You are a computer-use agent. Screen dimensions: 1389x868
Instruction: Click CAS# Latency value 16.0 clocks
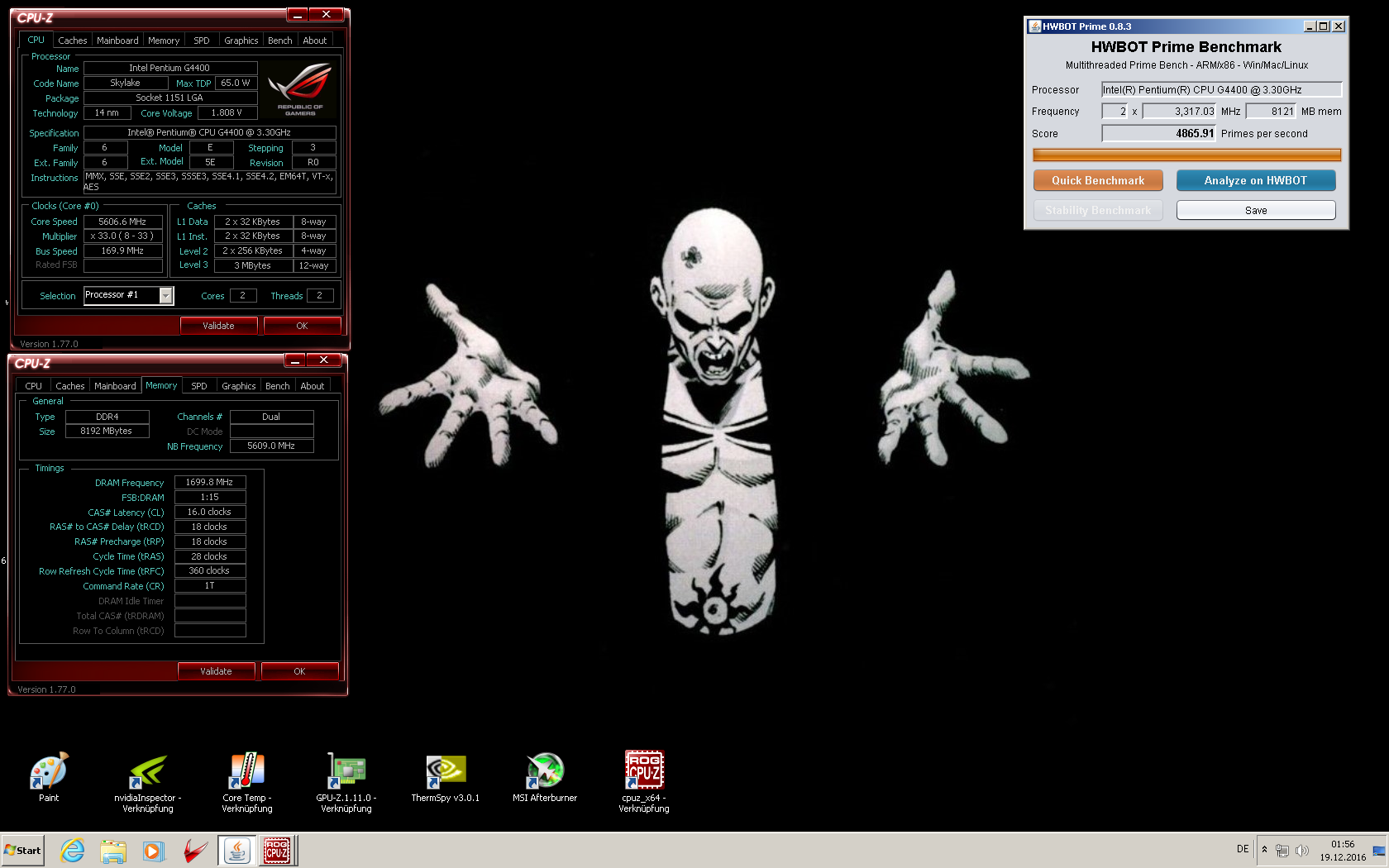click(x=210, y=512)
